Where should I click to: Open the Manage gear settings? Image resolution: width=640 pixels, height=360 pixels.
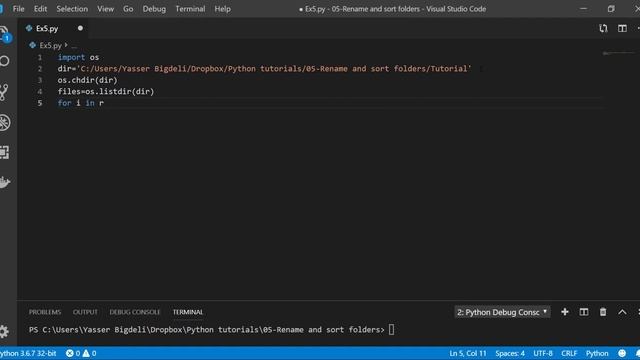click(4, 331)
